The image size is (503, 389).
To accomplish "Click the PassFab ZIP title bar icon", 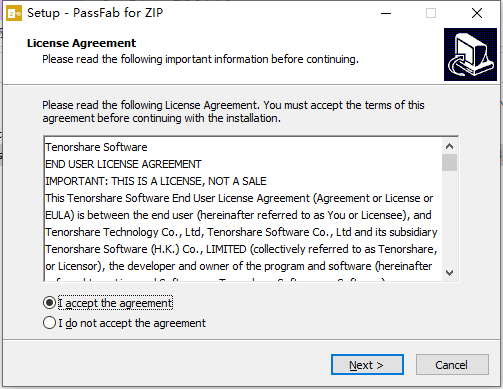I will point(14,13).
